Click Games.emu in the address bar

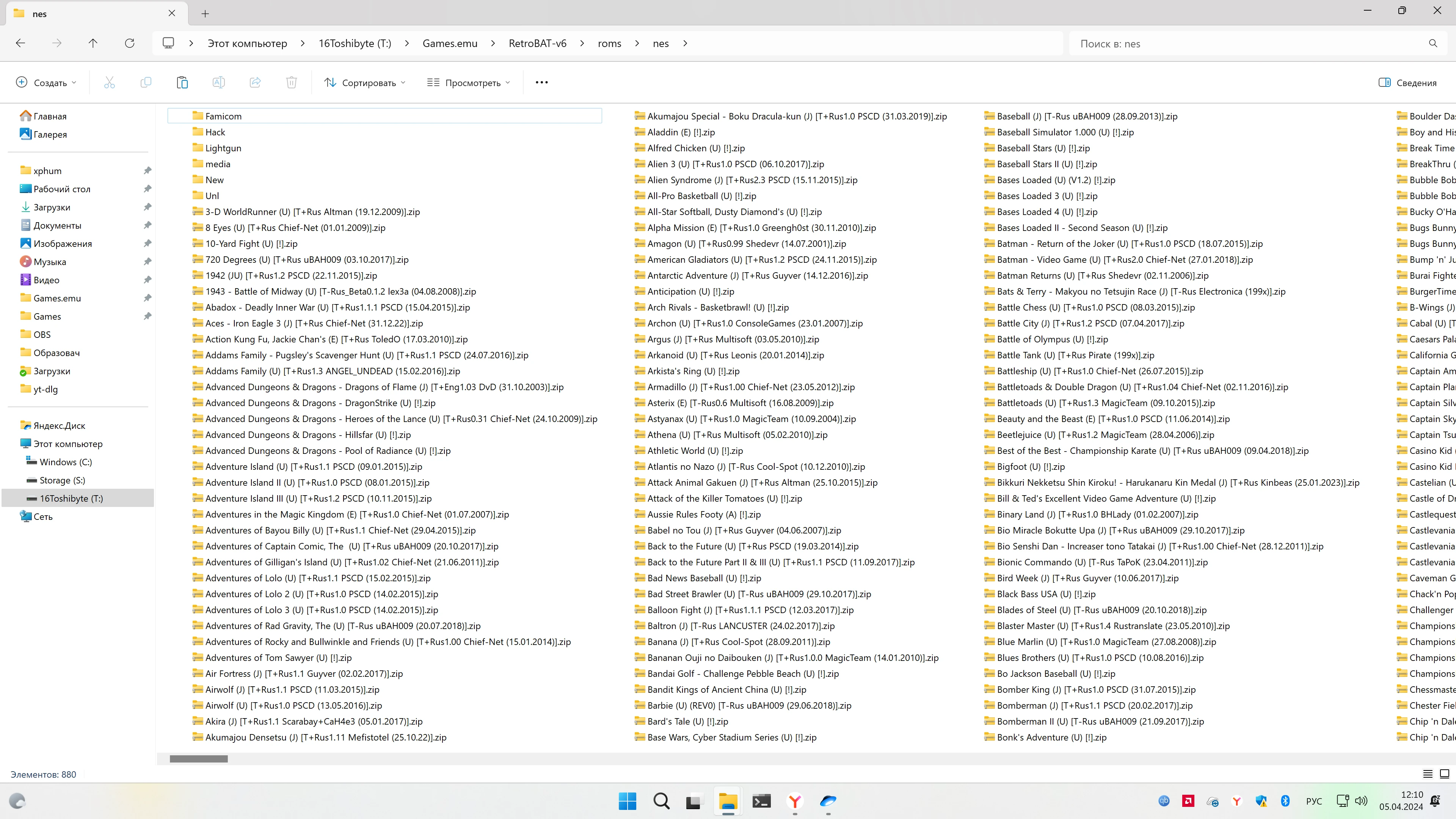coord(450,44)
